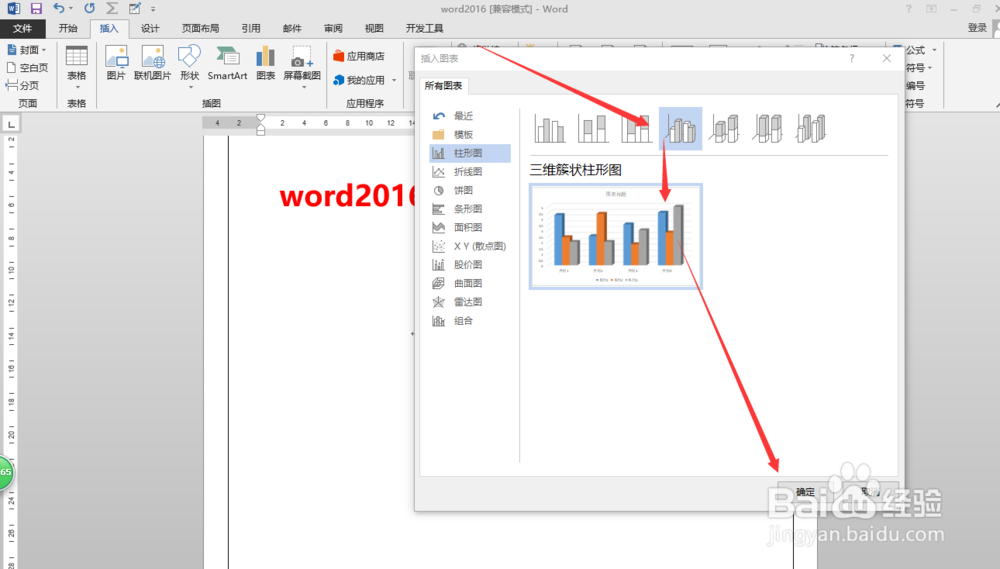The width and height of the screenshot is (1000, 569).
Task: Choose the 3-D column subtype icon
Action: tap(811, 129)
